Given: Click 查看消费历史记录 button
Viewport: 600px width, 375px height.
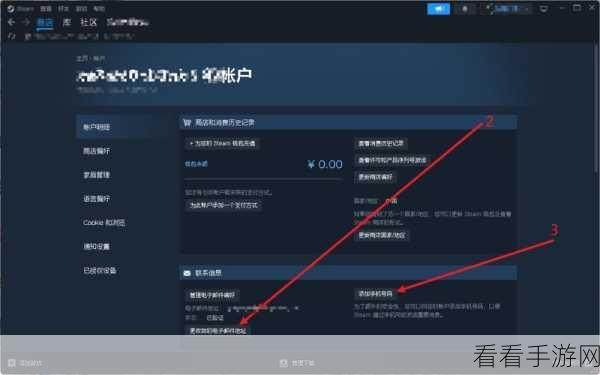Looking at the screenshot, I should point(381,143).
